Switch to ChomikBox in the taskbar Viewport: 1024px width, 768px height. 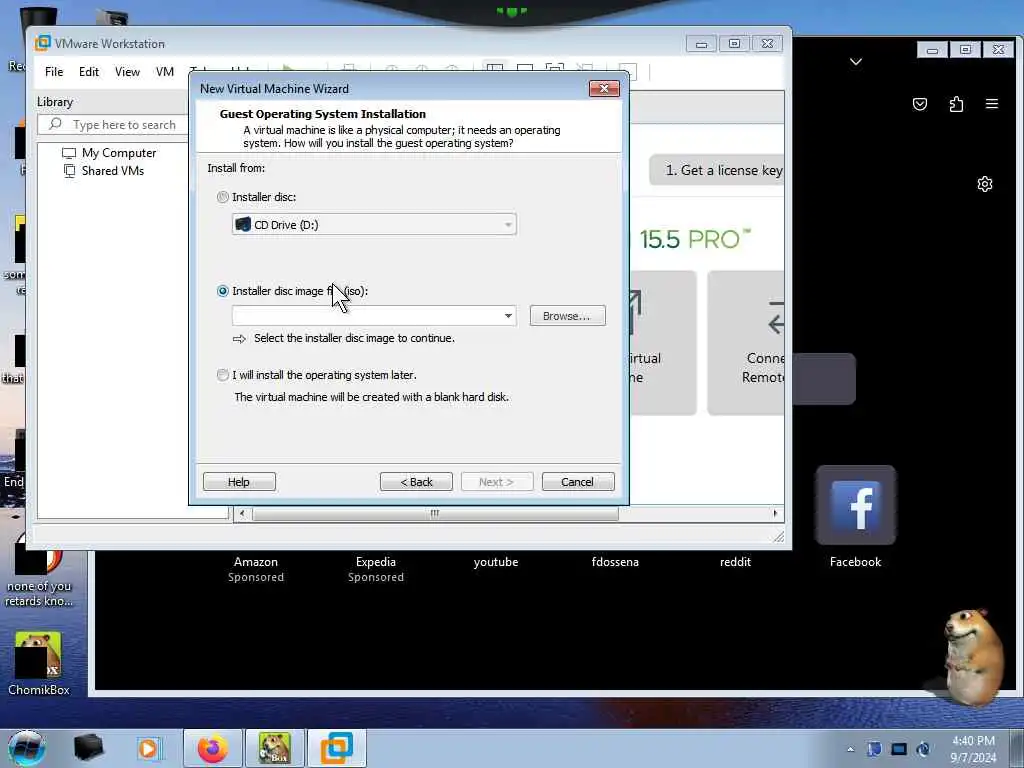click(274, 748)
